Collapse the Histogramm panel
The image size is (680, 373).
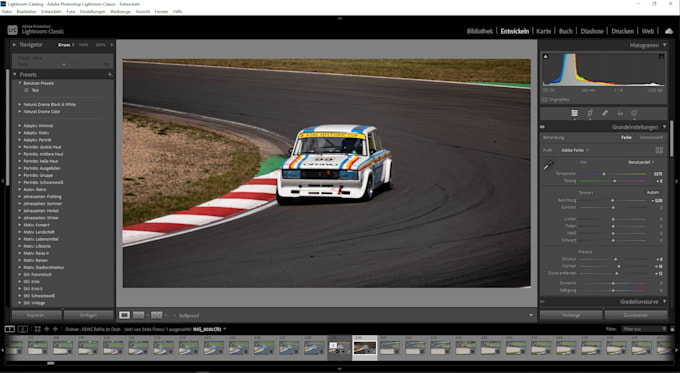(664, 45)
